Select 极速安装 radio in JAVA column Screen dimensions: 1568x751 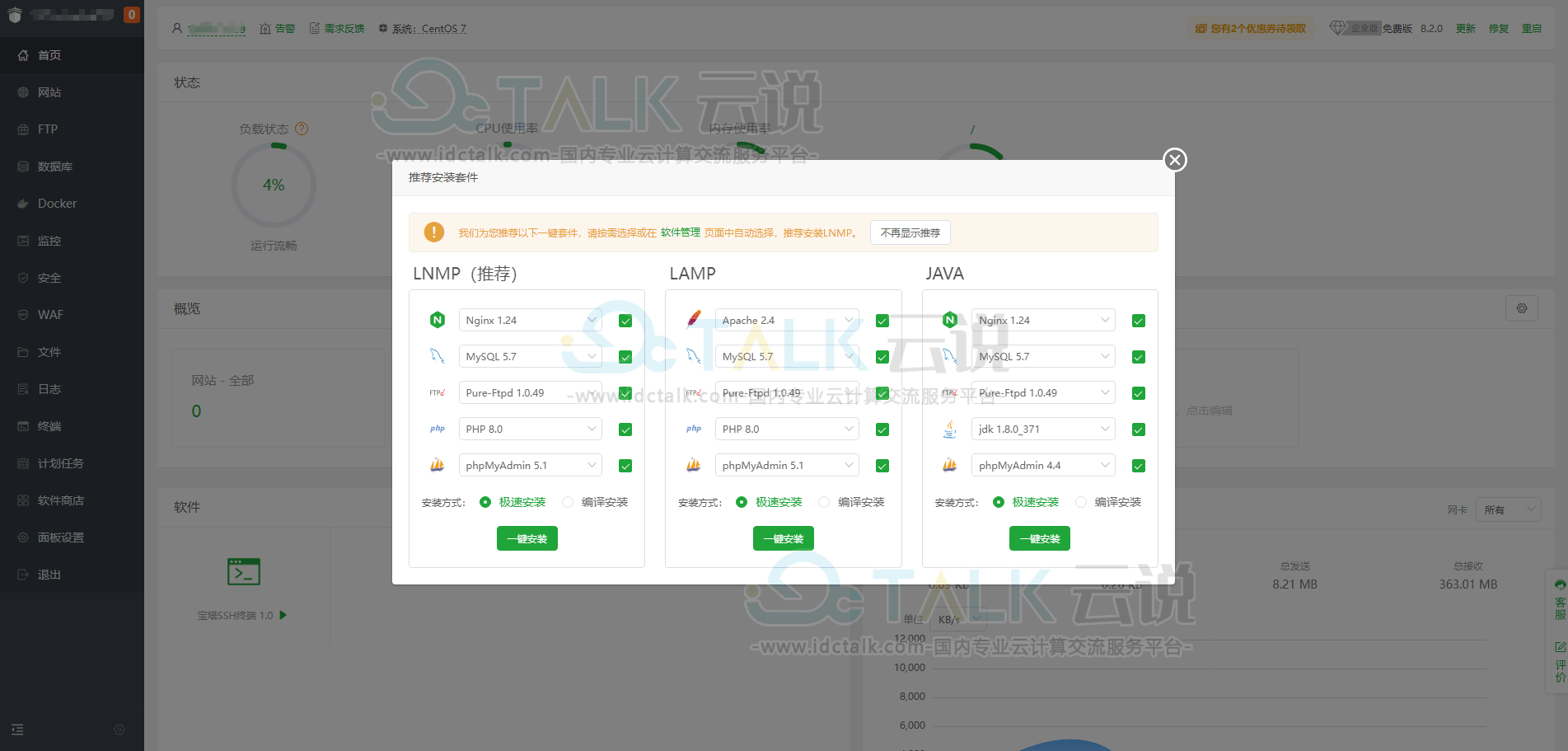(x=999, y=502)
